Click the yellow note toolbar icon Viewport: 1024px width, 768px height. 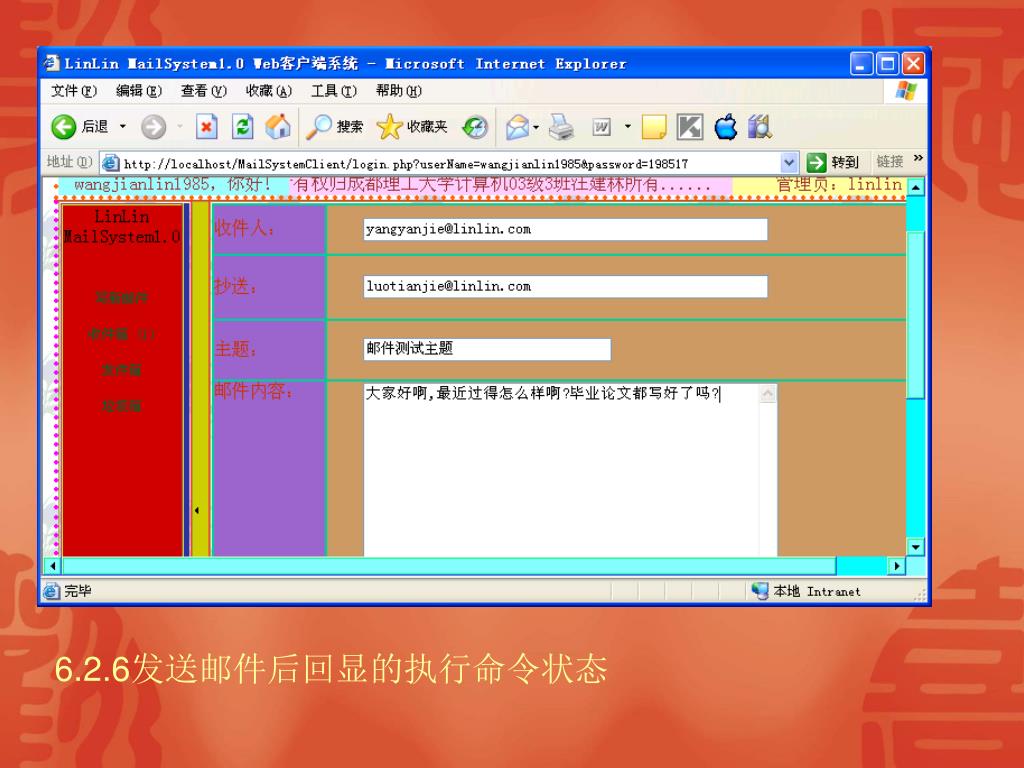click(x=654, y=127)
